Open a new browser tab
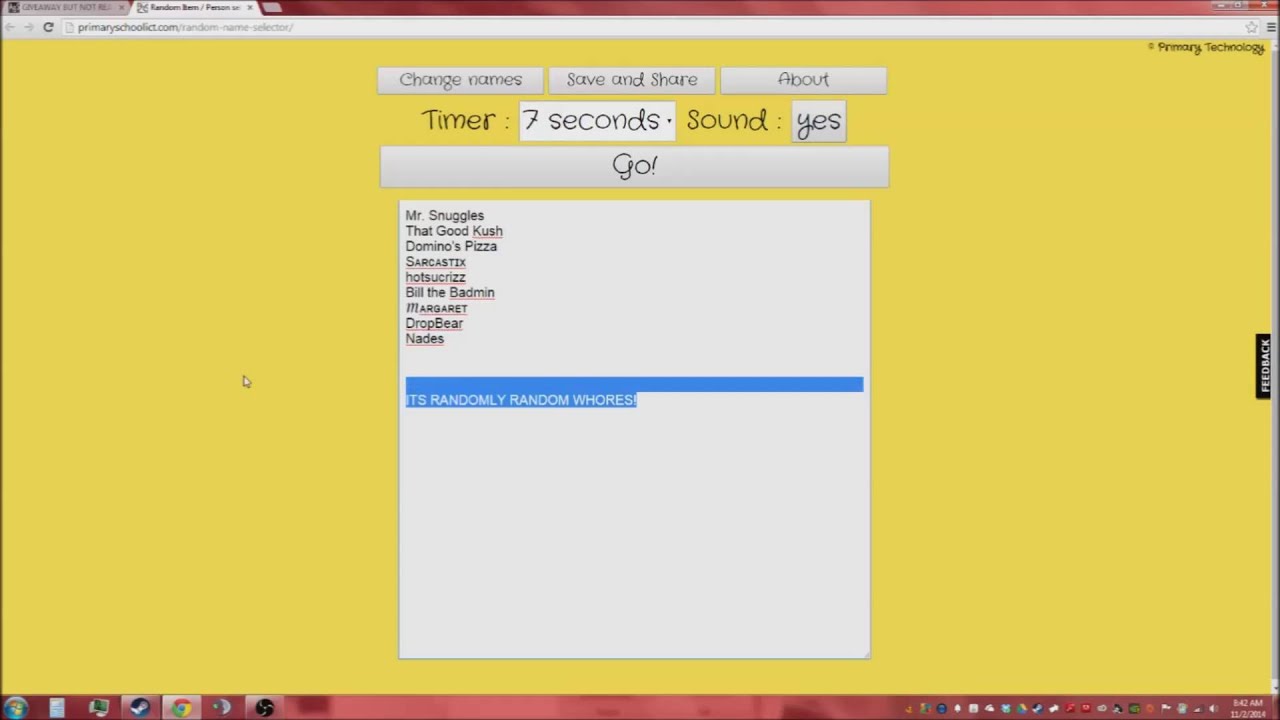1280x720 pixels. (x=272, y=7)
